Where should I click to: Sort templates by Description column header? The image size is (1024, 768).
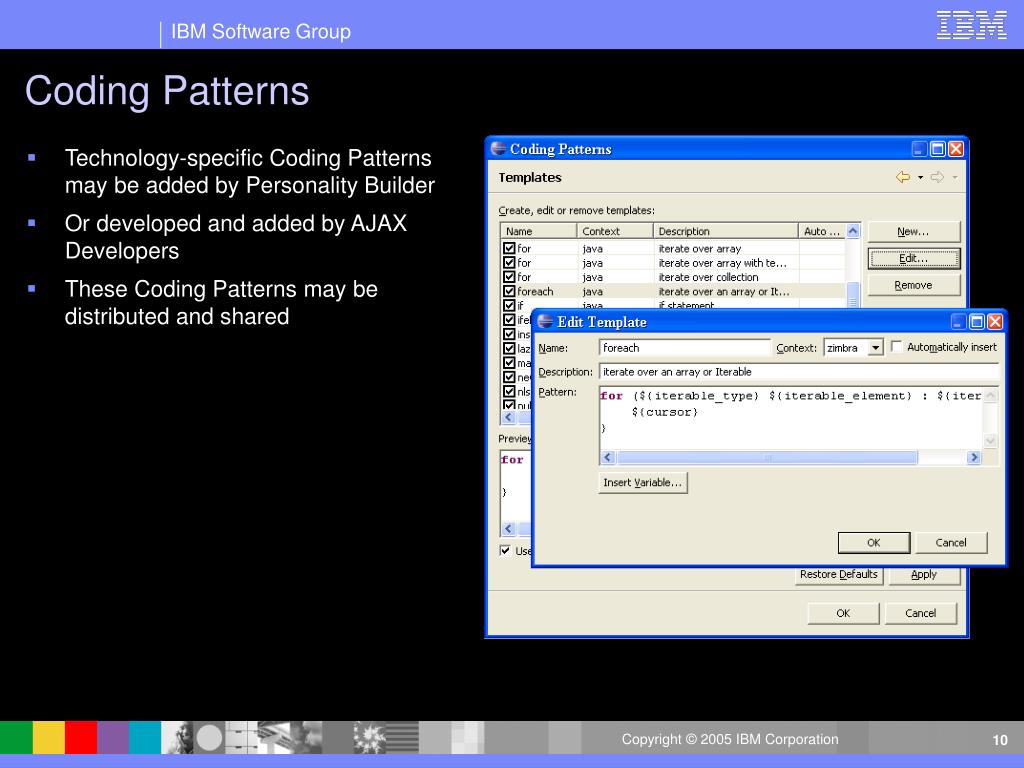tap(726, 231)
